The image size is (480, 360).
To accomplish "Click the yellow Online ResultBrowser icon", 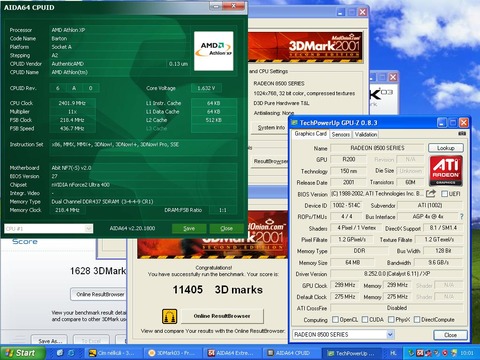I will click(x=169, y=316).
